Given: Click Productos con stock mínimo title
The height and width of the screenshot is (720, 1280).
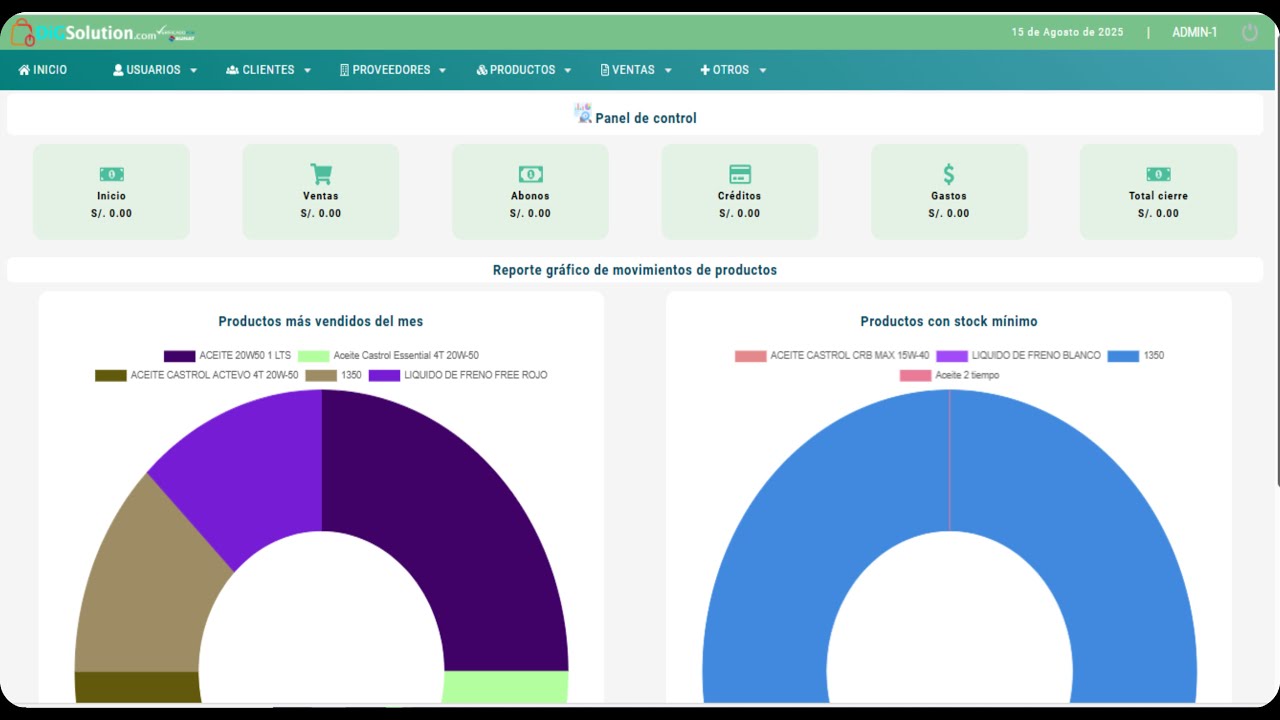Looking at the screenshot, I should [949, 321].
